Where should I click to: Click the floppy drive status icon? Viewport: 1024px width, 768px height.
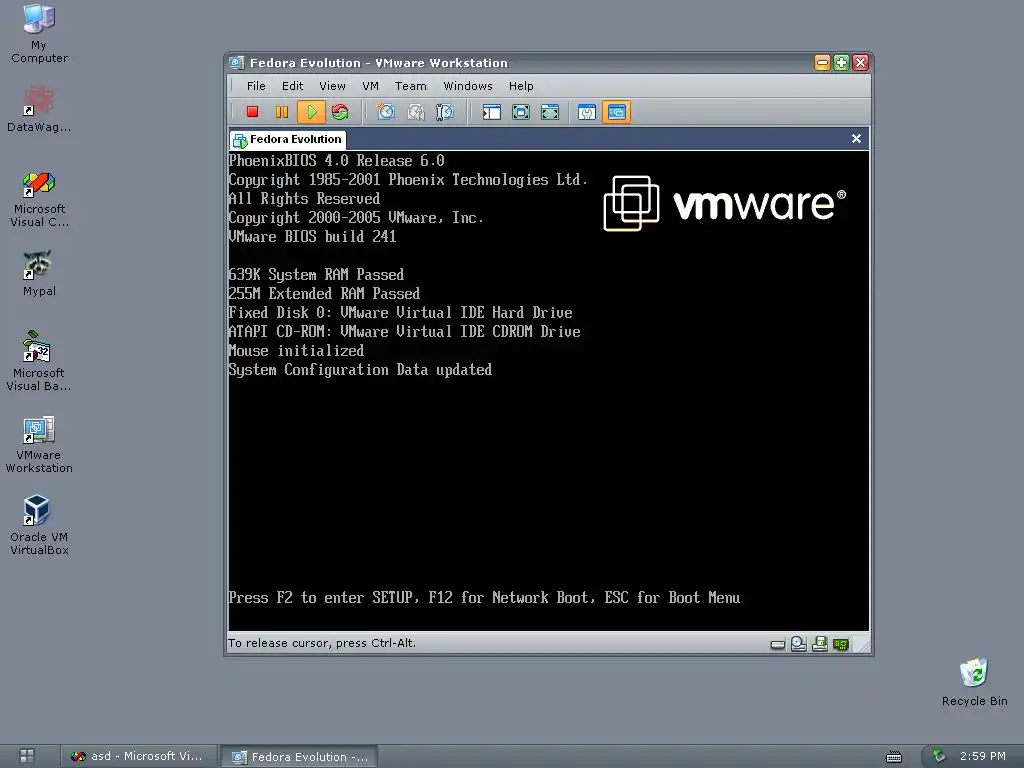(820, 644)
